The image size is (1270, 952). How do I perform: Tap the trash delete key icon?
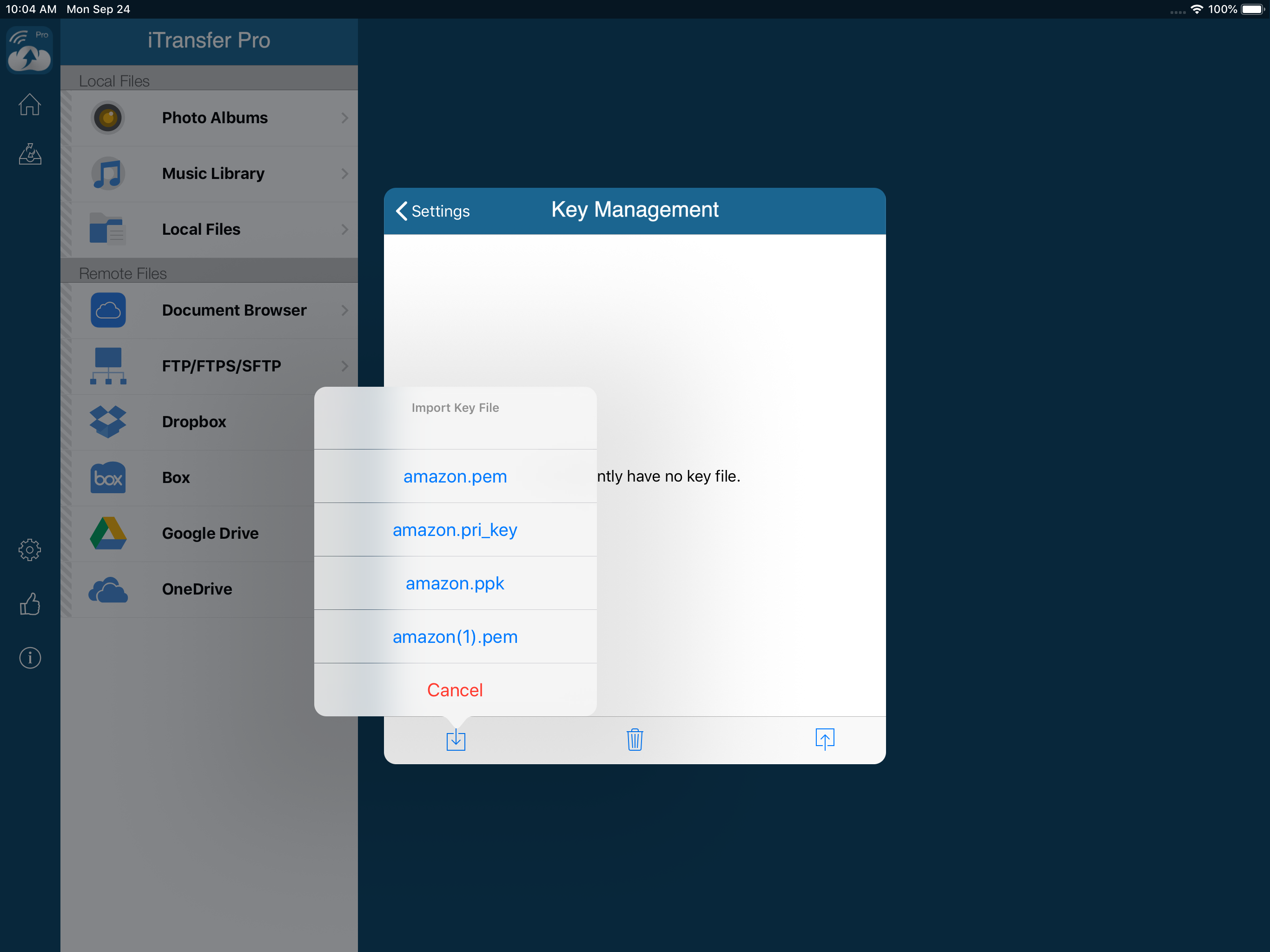(x=635, y=740)
